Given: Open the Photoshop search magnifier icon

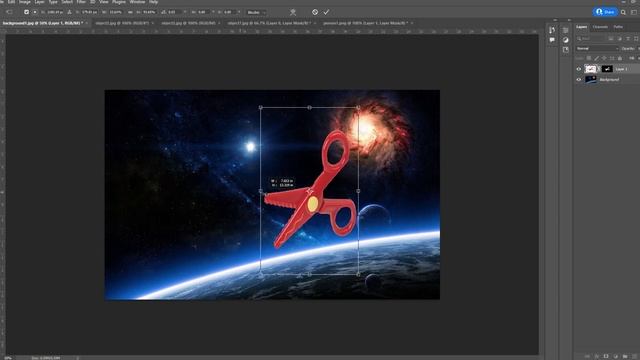Looking at the screenshot, I should tap(623, 12).
